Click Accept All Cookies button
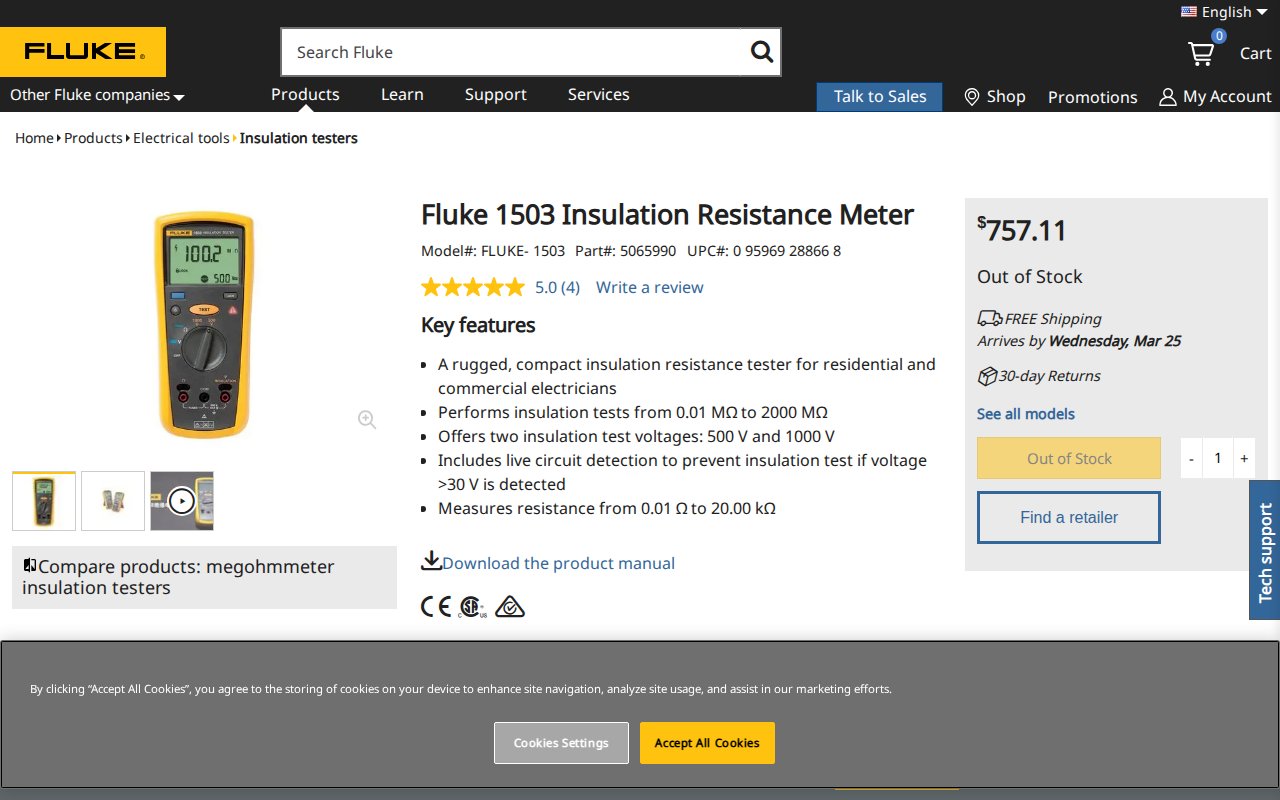The width and height of the screenshot is (1280, 800). tap(707, 743)
